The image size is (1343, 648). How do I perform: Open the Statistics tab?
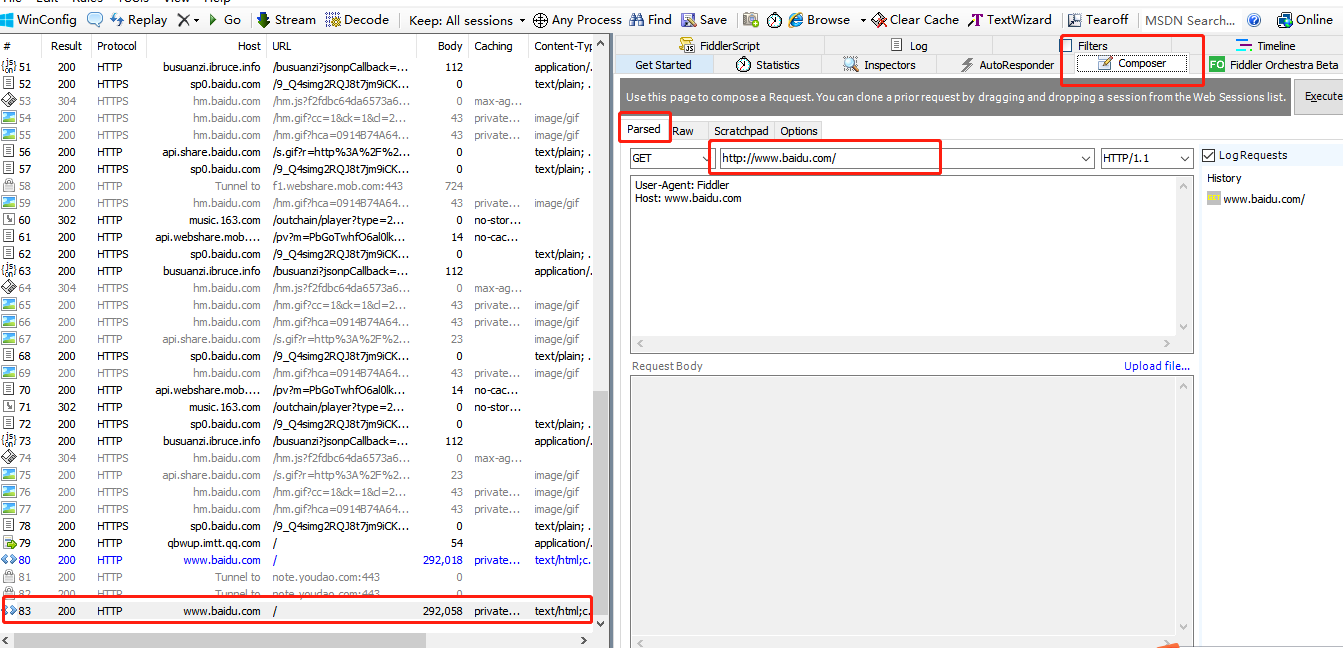point(767,65)
